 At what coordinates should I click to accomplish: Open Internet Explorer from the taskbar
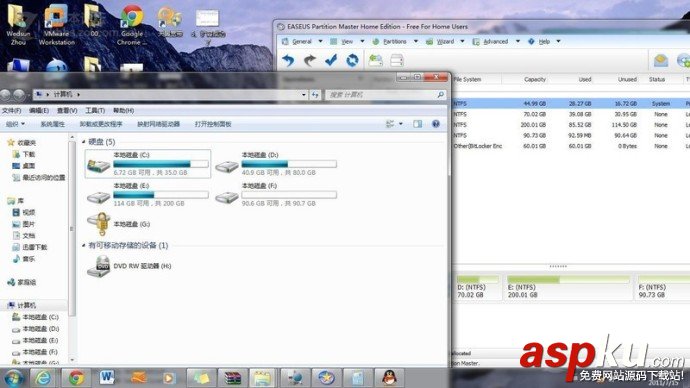(43, 377)
